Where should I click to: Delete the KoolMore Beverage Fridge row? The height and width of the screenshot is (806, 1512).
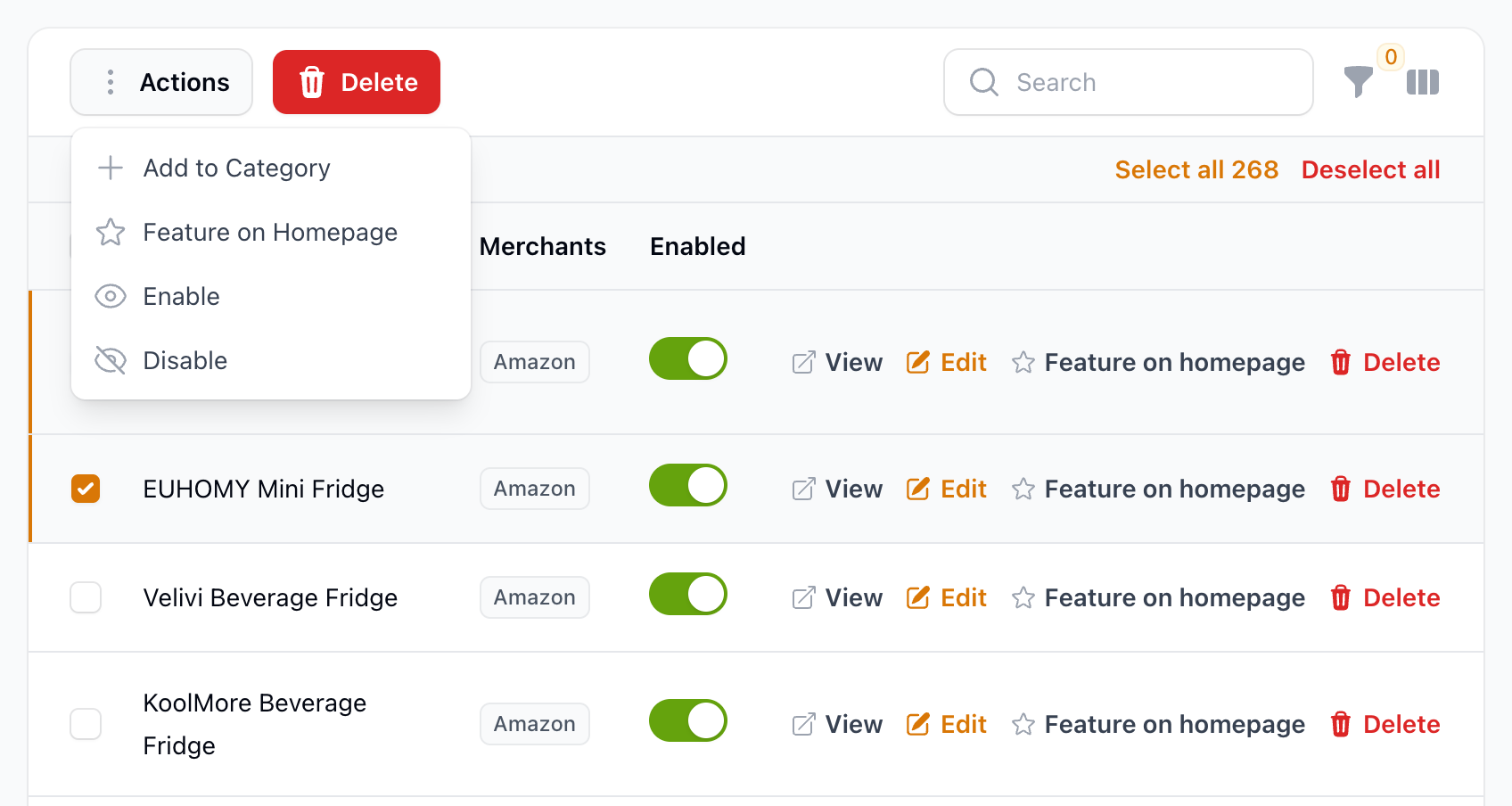tap(1385, 724)
